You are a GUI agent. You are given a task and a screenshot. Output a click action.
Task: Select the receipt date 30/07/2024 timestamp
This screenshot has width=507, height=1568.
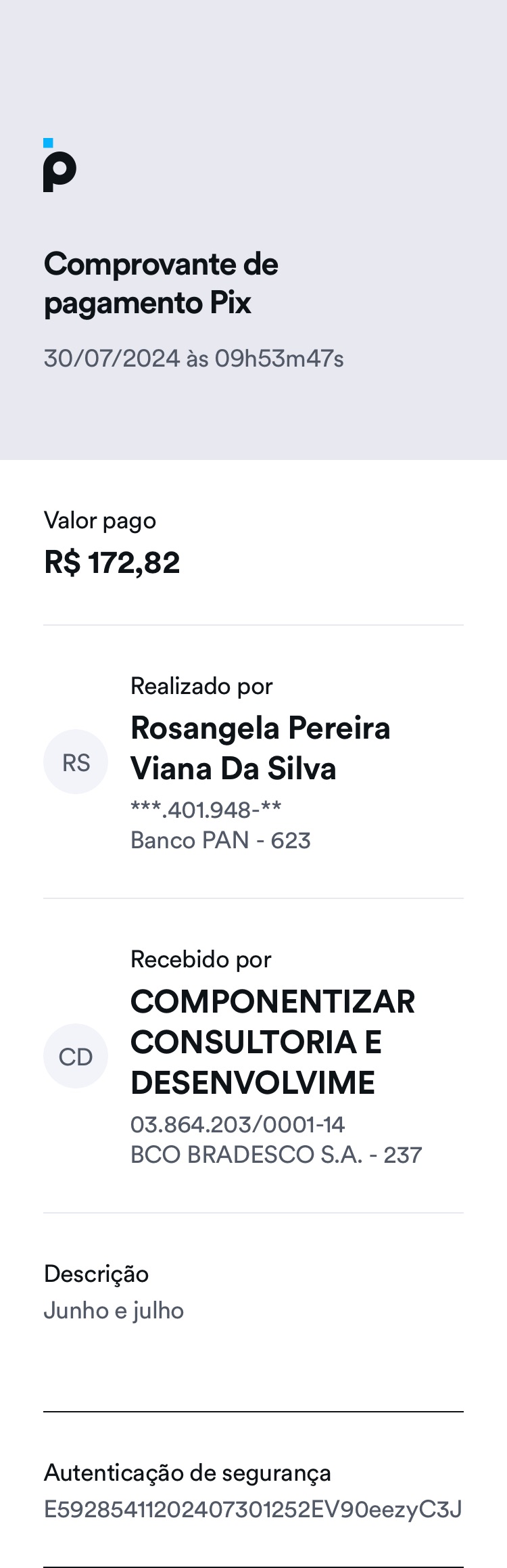(193, 359)
